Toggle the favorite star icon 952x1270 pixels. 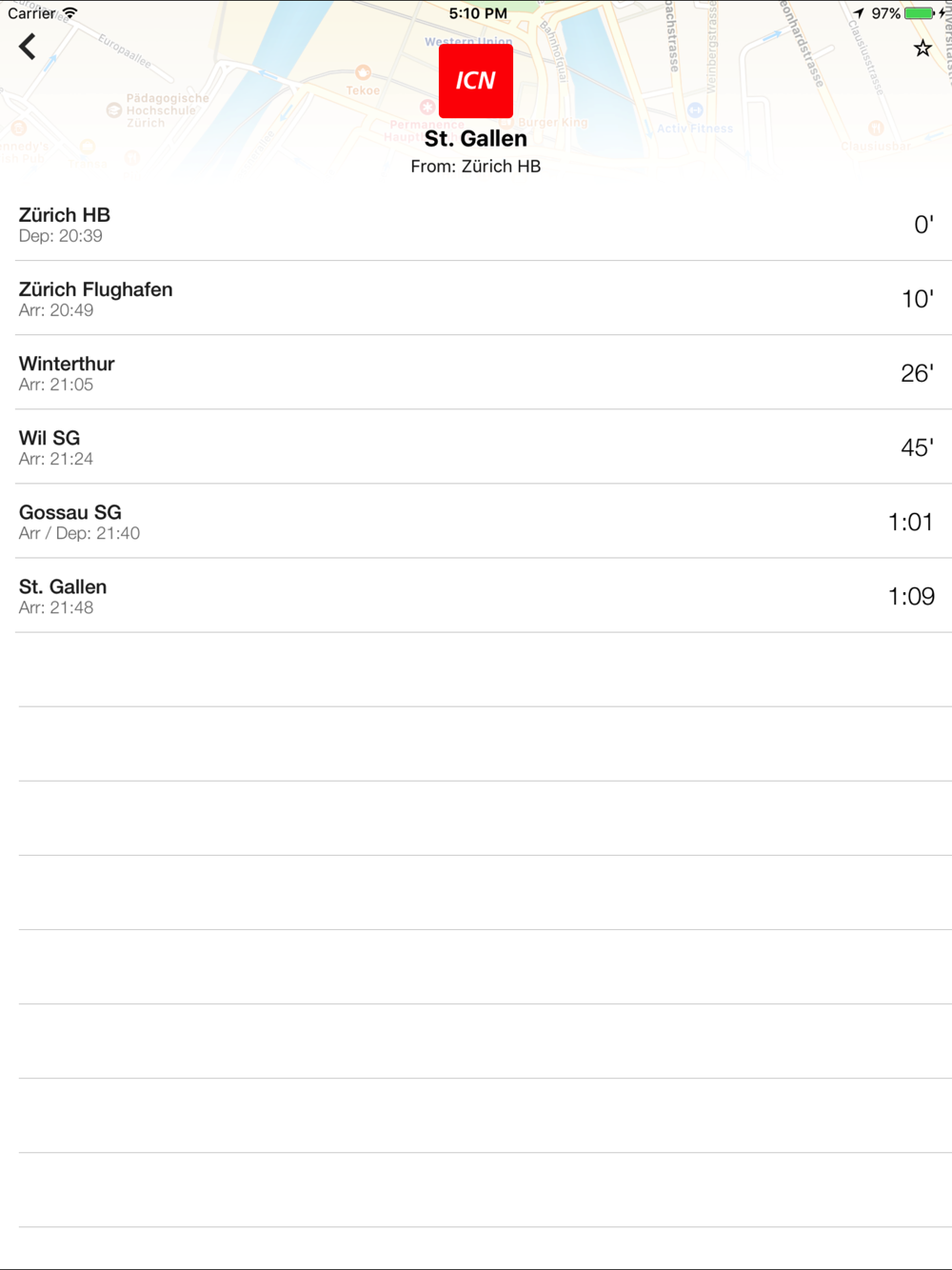[x=922, y=49]
